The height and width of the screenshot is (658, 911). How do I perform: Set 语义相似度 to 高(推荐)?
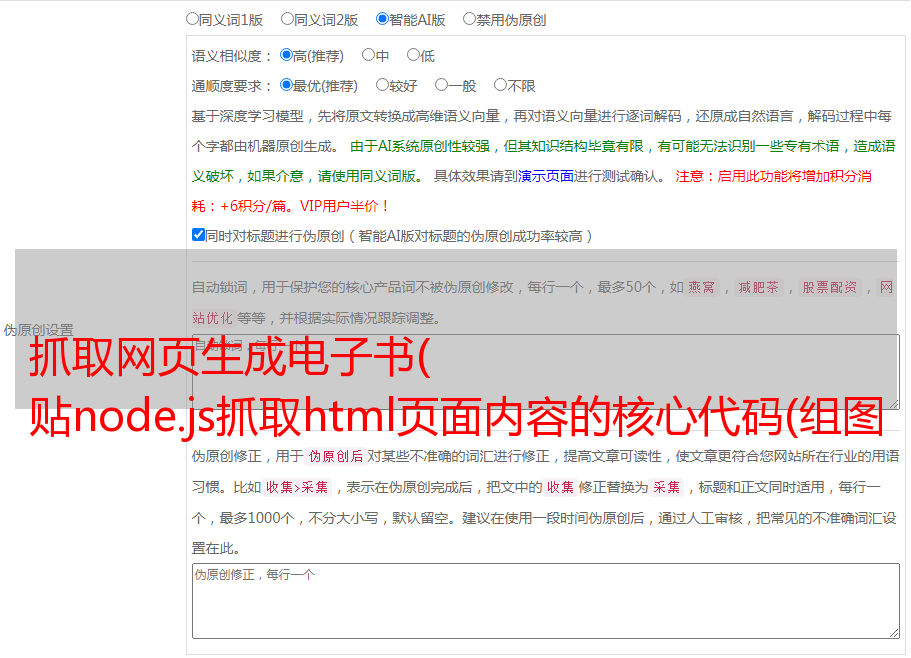[x=286, y=55]
